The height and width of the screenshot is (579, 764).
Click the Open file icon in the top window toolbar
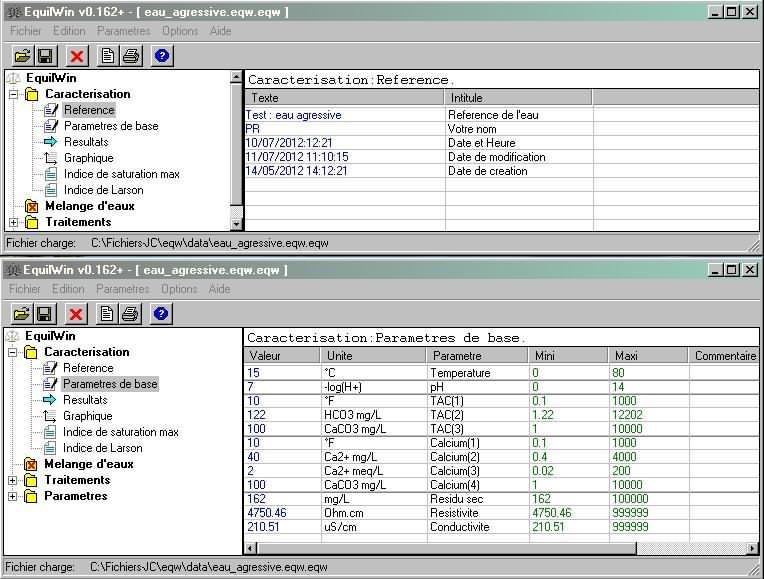click(x=22, y=56)
